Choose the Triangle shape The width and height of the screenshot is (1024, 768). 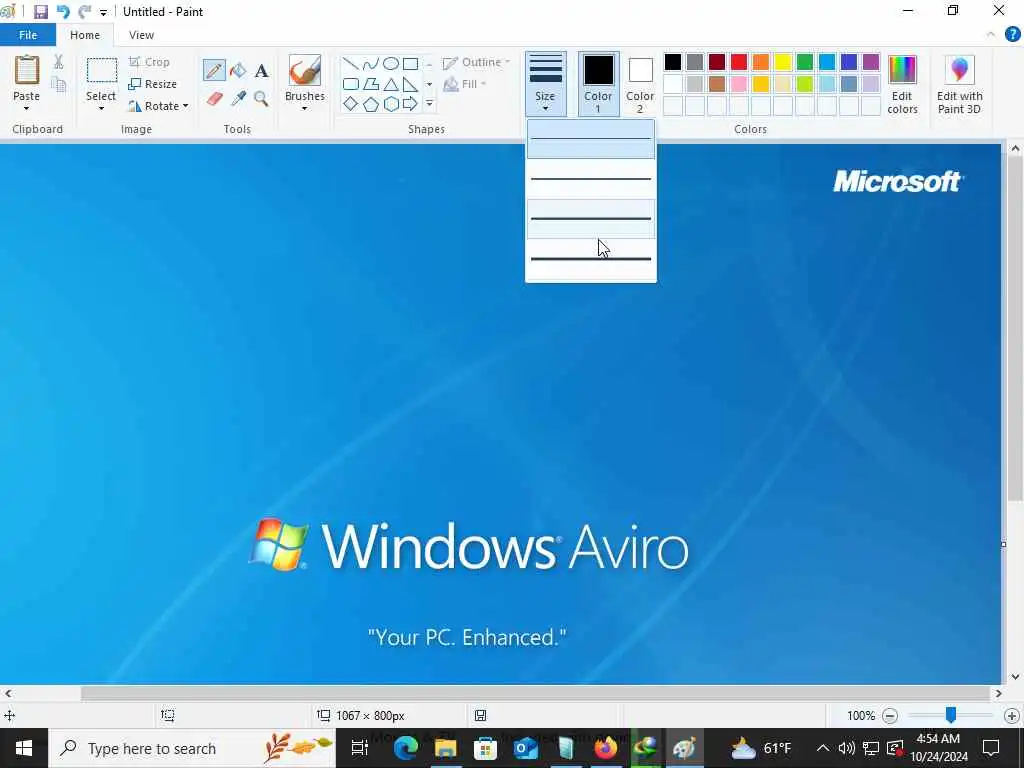[x=391, y=84]
